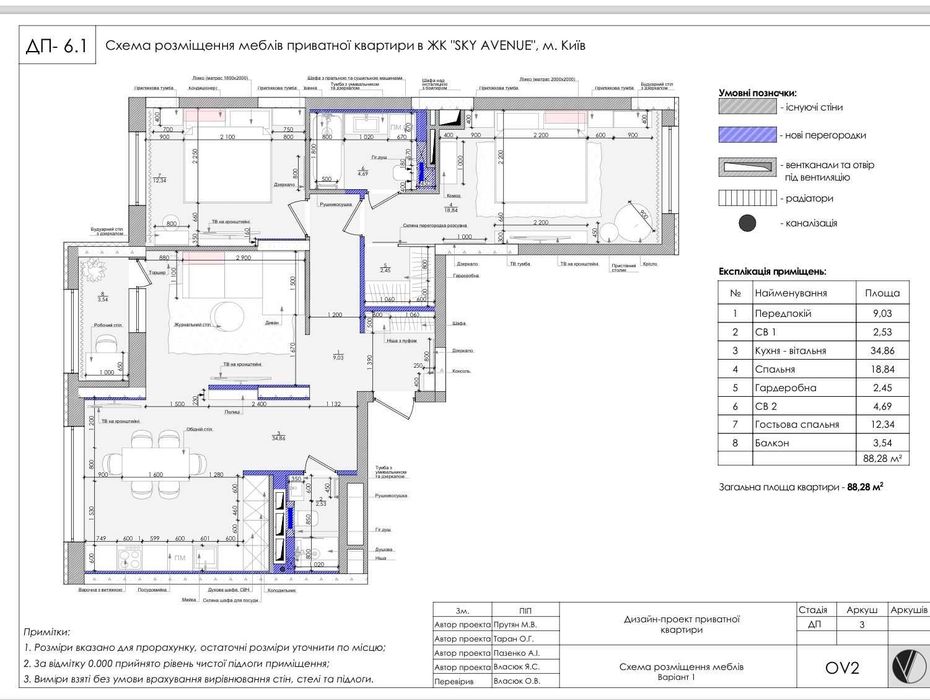
Task: Click the sheet number '3' cell
Action: [x=862, y=624]
